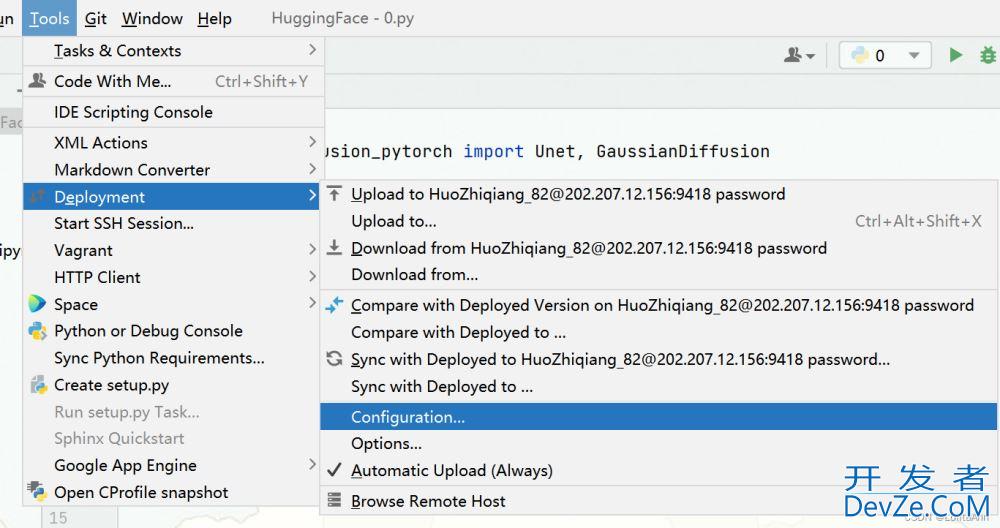Expand the HTTP Client submenu arrow
The image size is (1000, 528).
coord(312,276)
